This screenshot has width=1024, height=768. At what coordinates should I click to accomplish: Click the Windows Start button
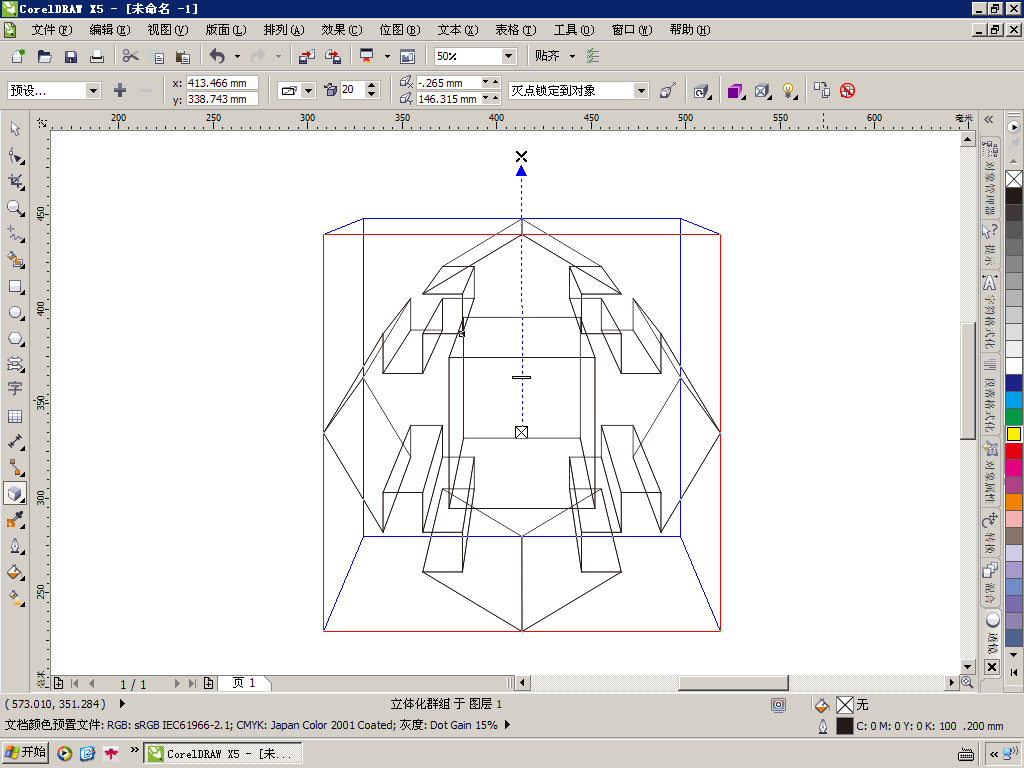[x=25, y=753]
